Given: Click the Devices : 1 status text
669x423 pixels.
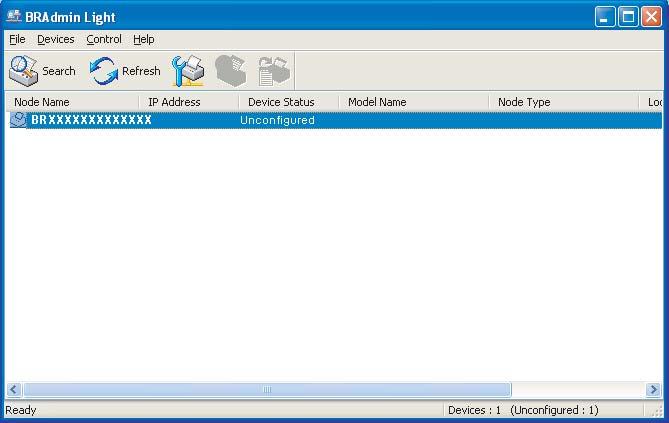Looking at the screenshot, I should tap(474, 410).
